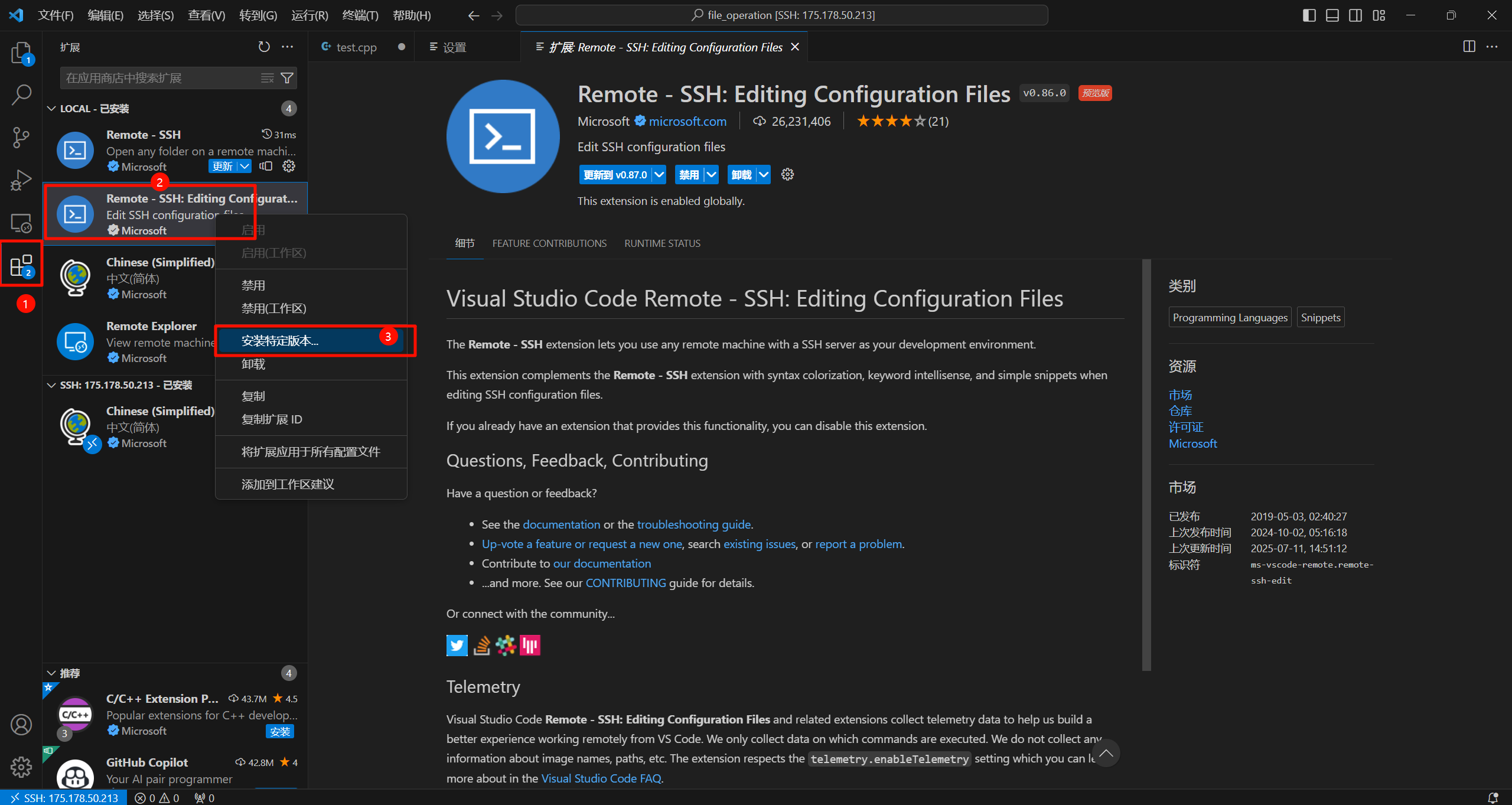
Task: Open the 仓库 resource link
Action: (1180, 411)
